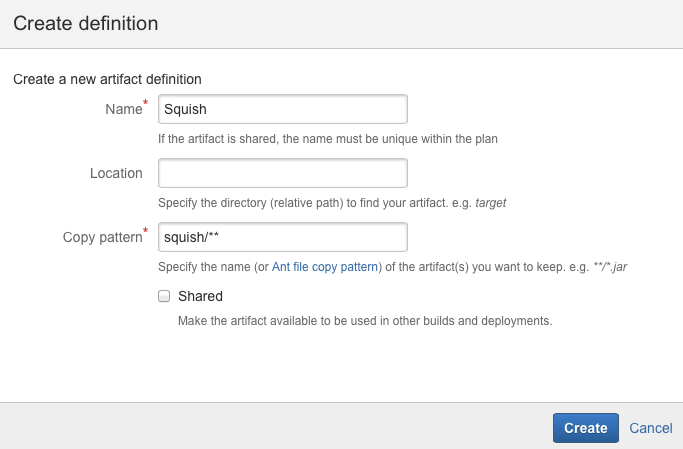Click the Copy pattern field with squish/**
The width and height of the screenshot is (683, 449).
282,237
